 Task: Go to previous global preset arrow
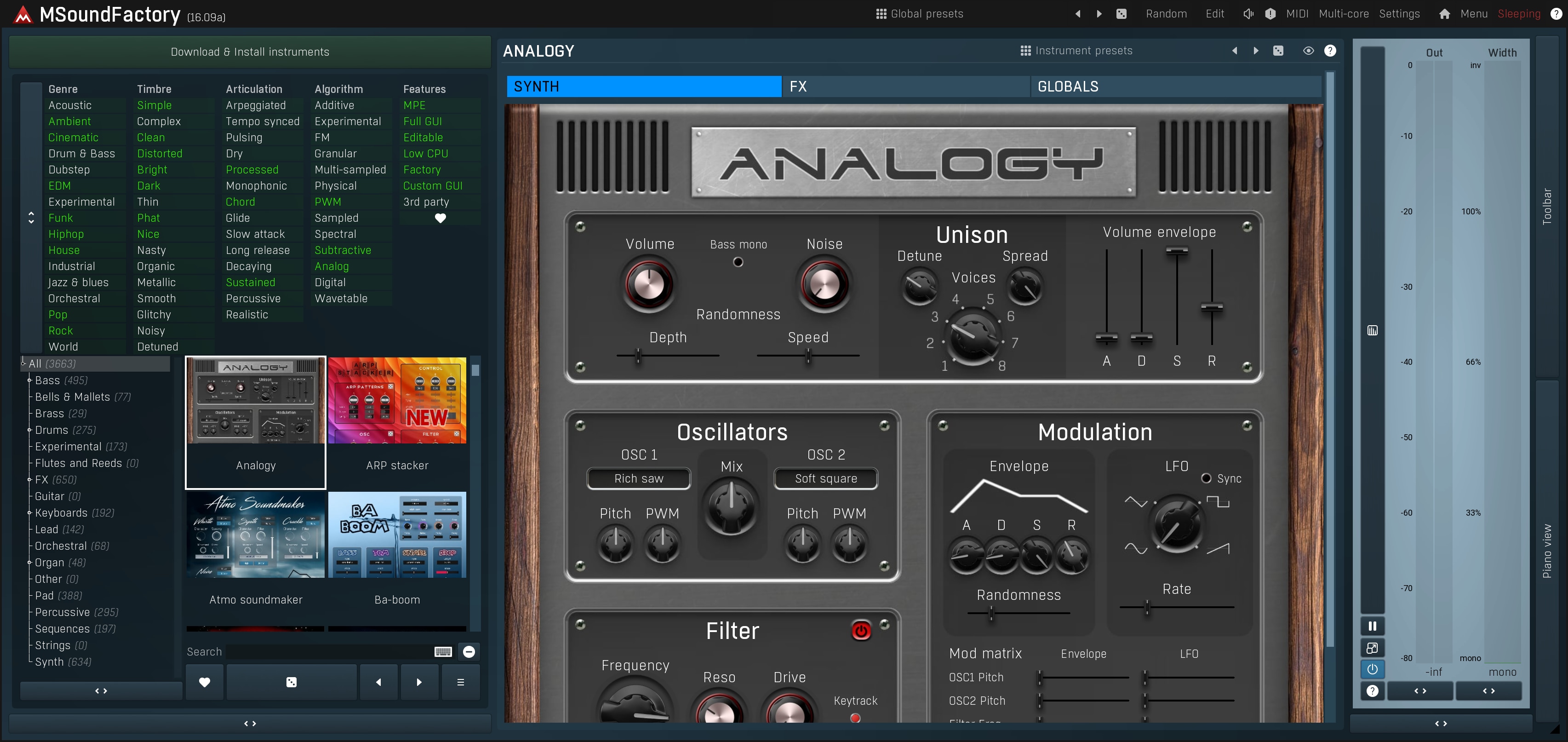point(1078,14)
